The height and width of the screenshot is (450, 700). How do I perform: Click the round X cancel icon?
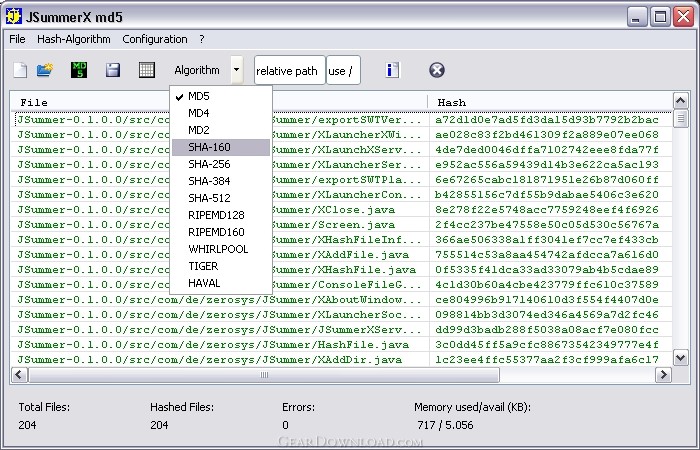(437, 70)
